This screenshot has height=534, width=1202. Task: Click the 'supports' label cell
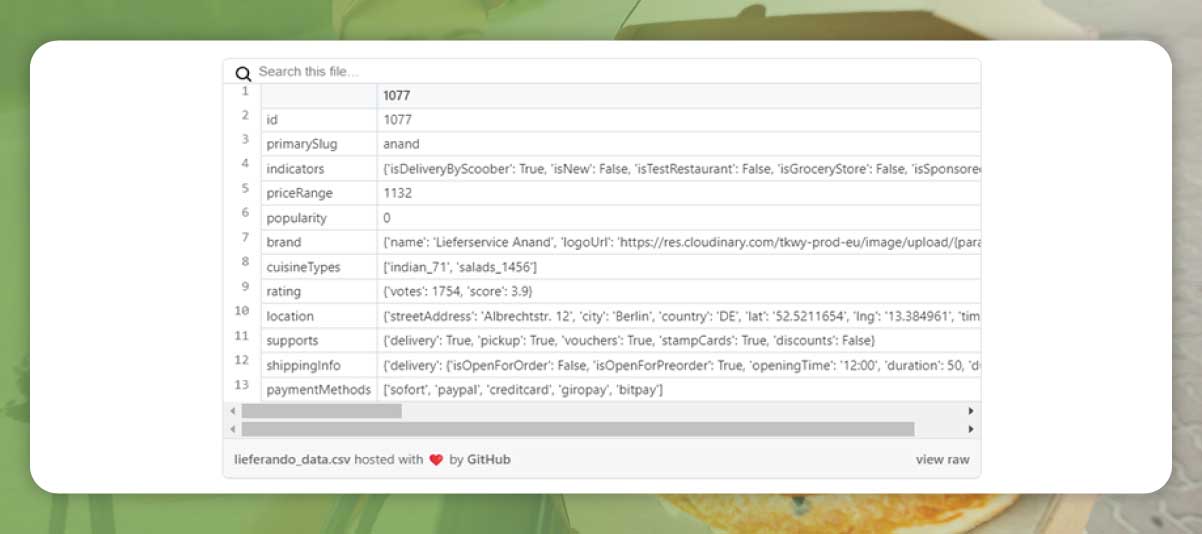coord(319,340)
